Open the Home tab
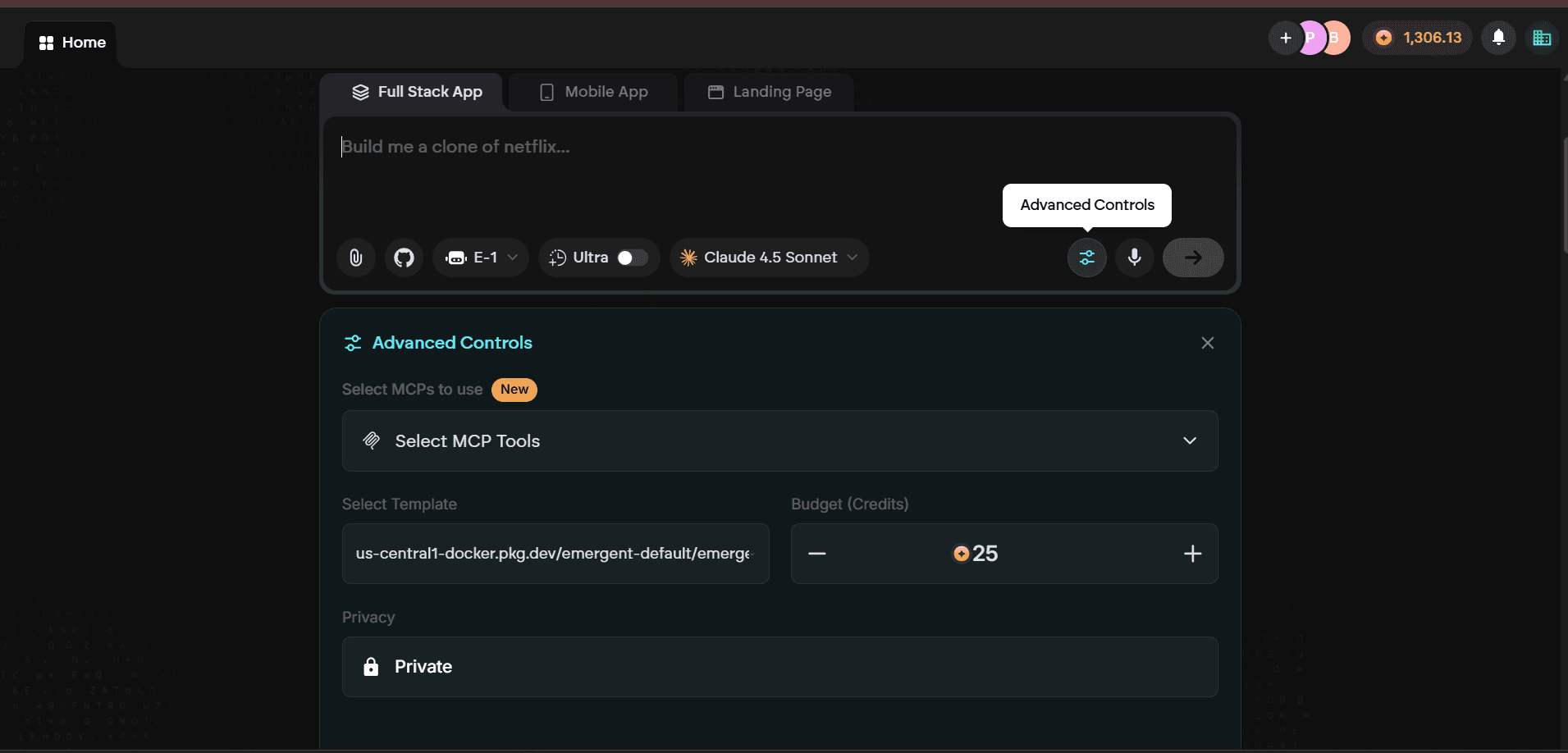The image size is (1568, 753). point(72,43)
